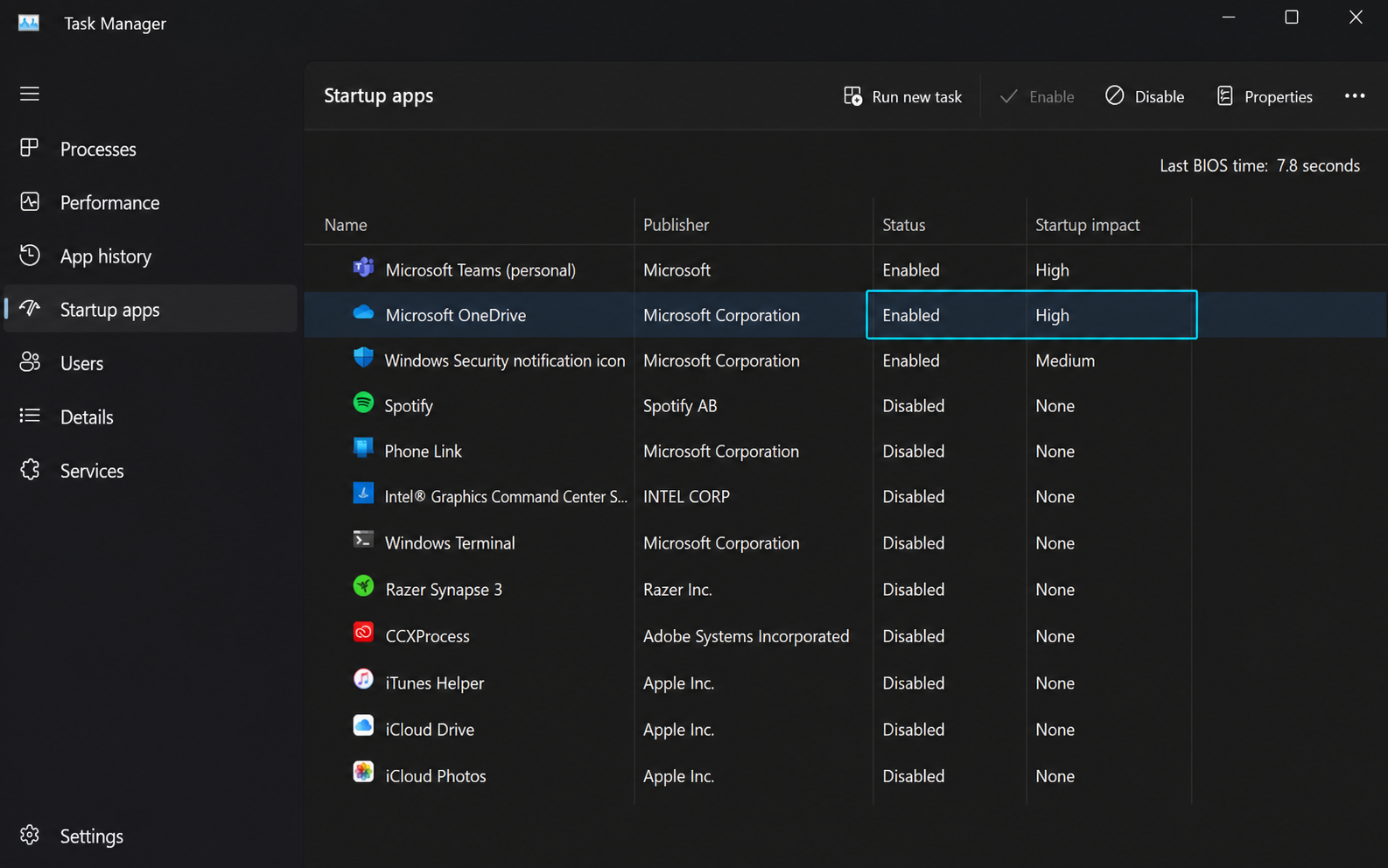The width and height of the screenshot is (1388, 868).
Task: Click the CCXProcess Adobe icon
Action: 363,633
